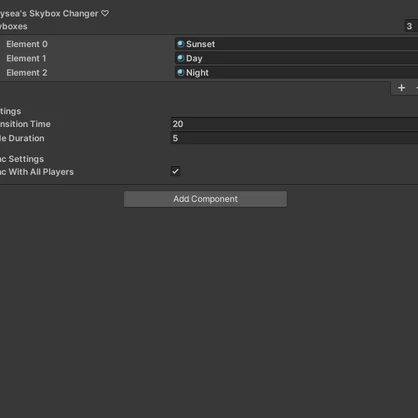Screen dimensions: 418x418
Task: Click the skyboxes array size field showing 3
Action: point(411,26)
